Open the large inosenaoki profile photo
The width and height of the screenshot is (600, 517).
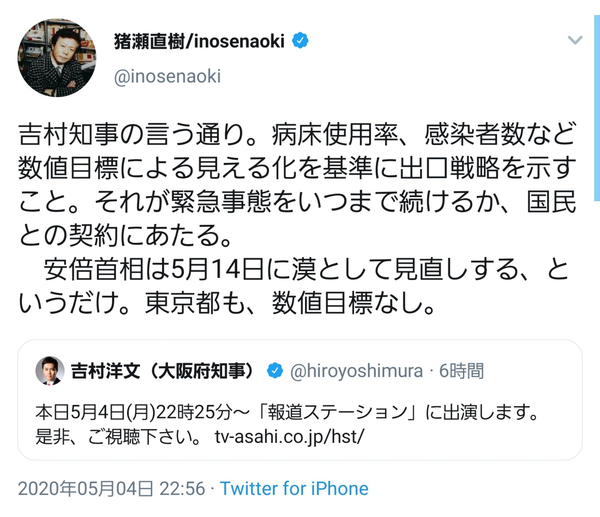click(56, 57)
